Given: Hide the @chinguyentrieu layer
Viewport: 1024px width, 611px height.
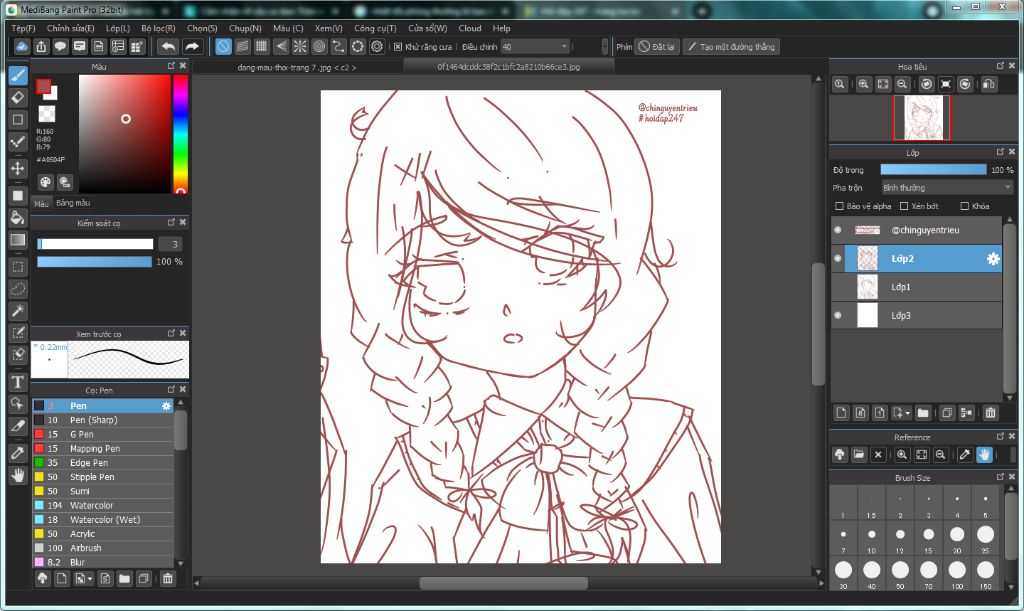Looking at the screenshot, I should click(x=838, y=230).
